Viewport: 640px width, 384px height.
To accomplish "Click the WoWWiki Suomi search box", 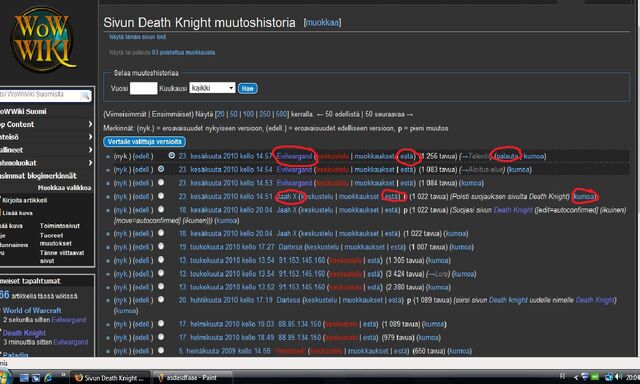I will pos(40,95).
